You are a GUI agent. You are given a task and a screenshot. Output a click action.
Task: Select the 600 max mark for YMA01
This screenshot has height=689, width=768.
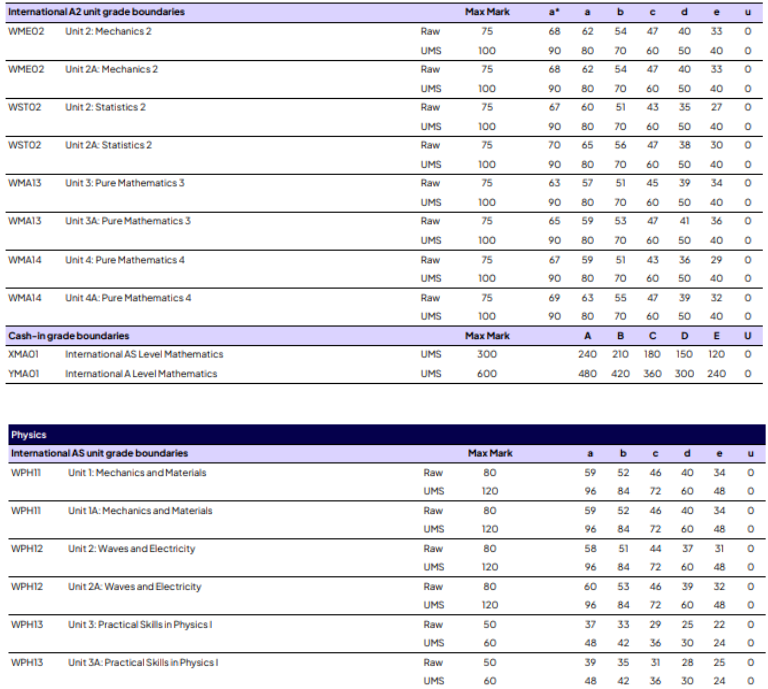(486, 374)
